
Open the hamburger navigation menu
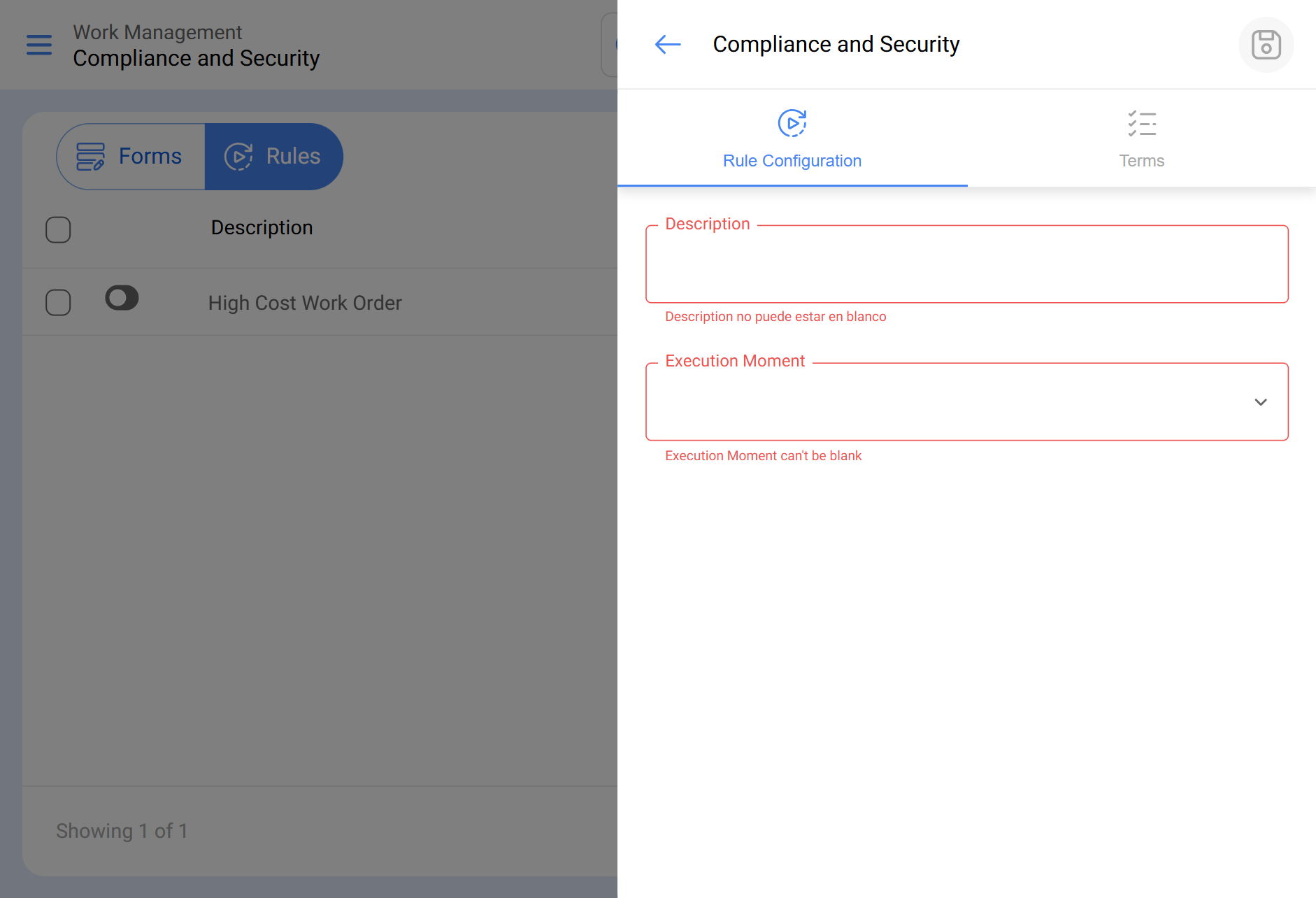pyautogui.click(x=39, y=45)
